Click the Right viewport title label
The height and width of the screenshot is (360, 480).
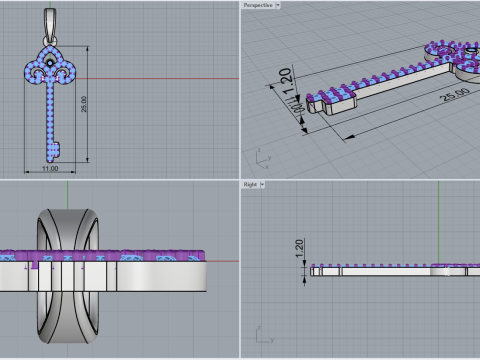(x=250, y=184)
